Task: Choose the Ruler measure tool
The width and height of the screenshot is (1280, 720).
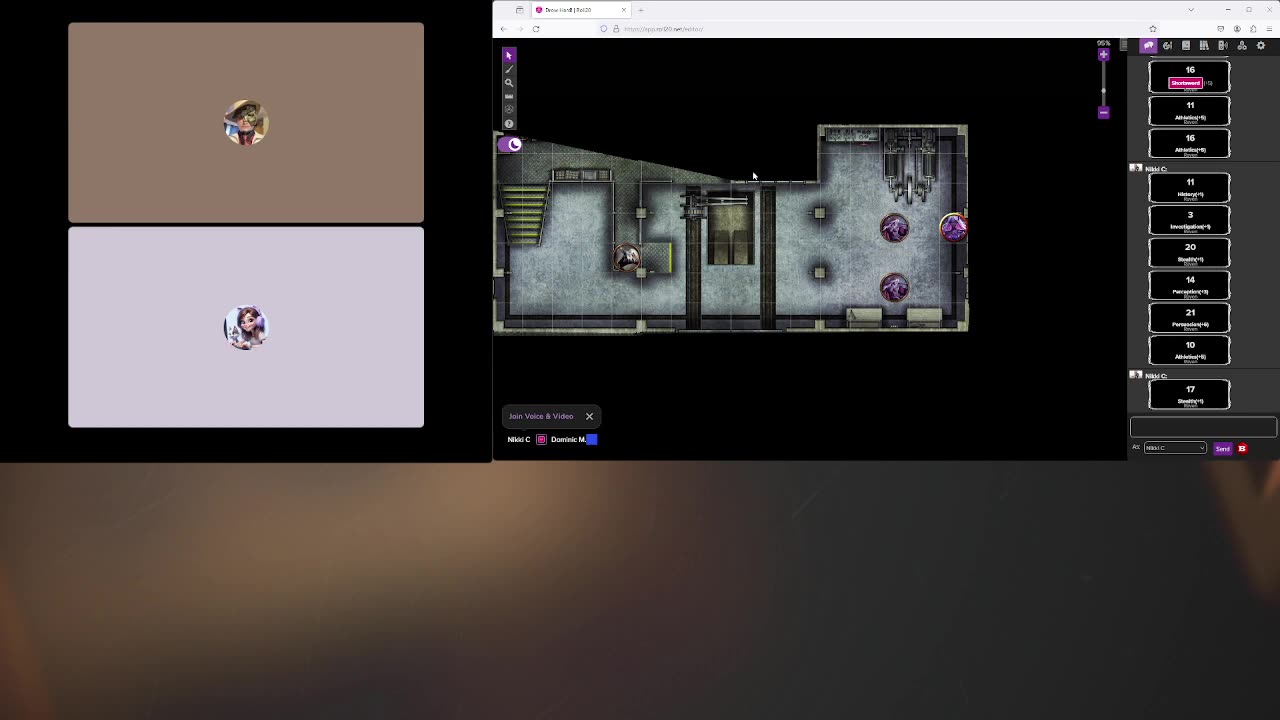Action: (509, 96)
